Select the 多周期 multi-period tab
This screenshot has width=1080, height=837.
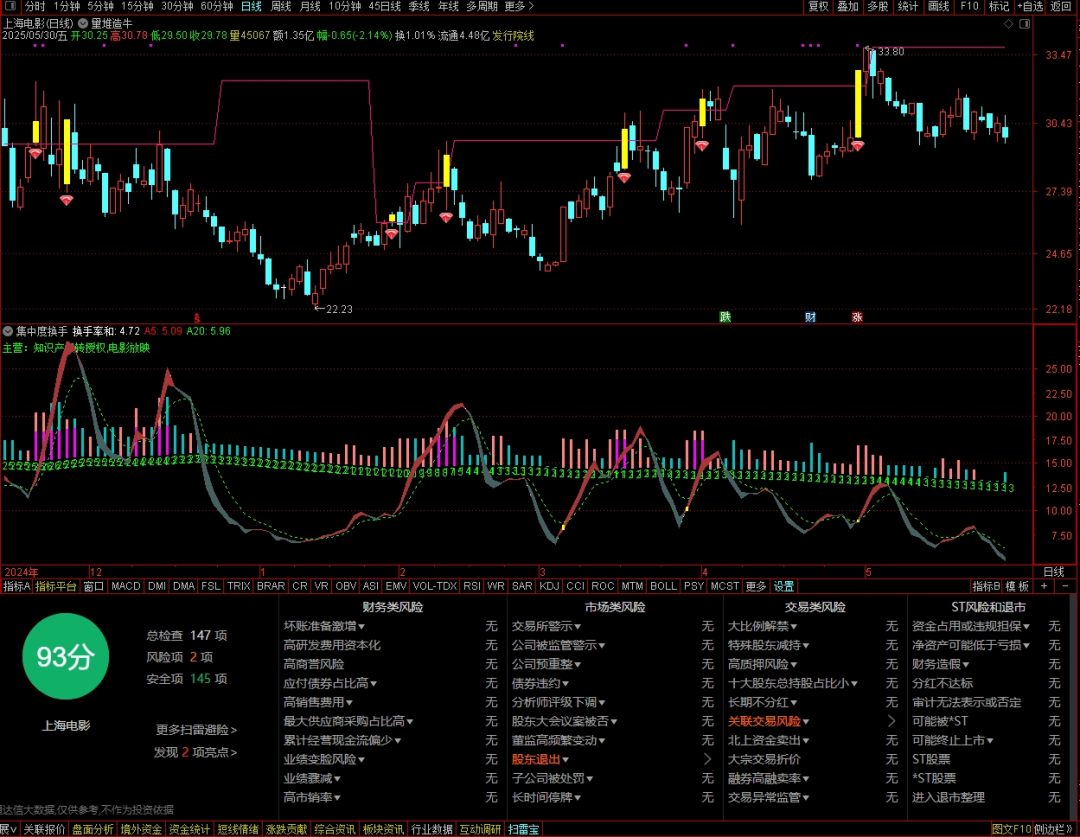481,6
